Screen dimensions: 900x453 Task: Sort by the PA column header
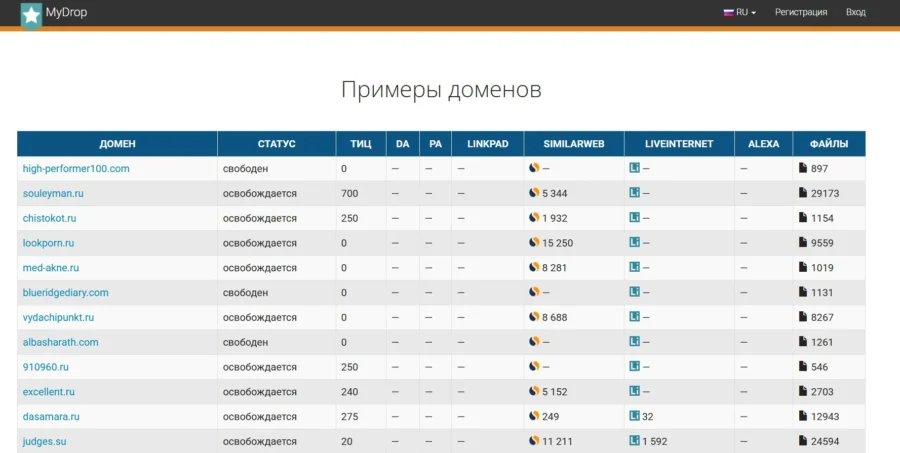(436, 144)
